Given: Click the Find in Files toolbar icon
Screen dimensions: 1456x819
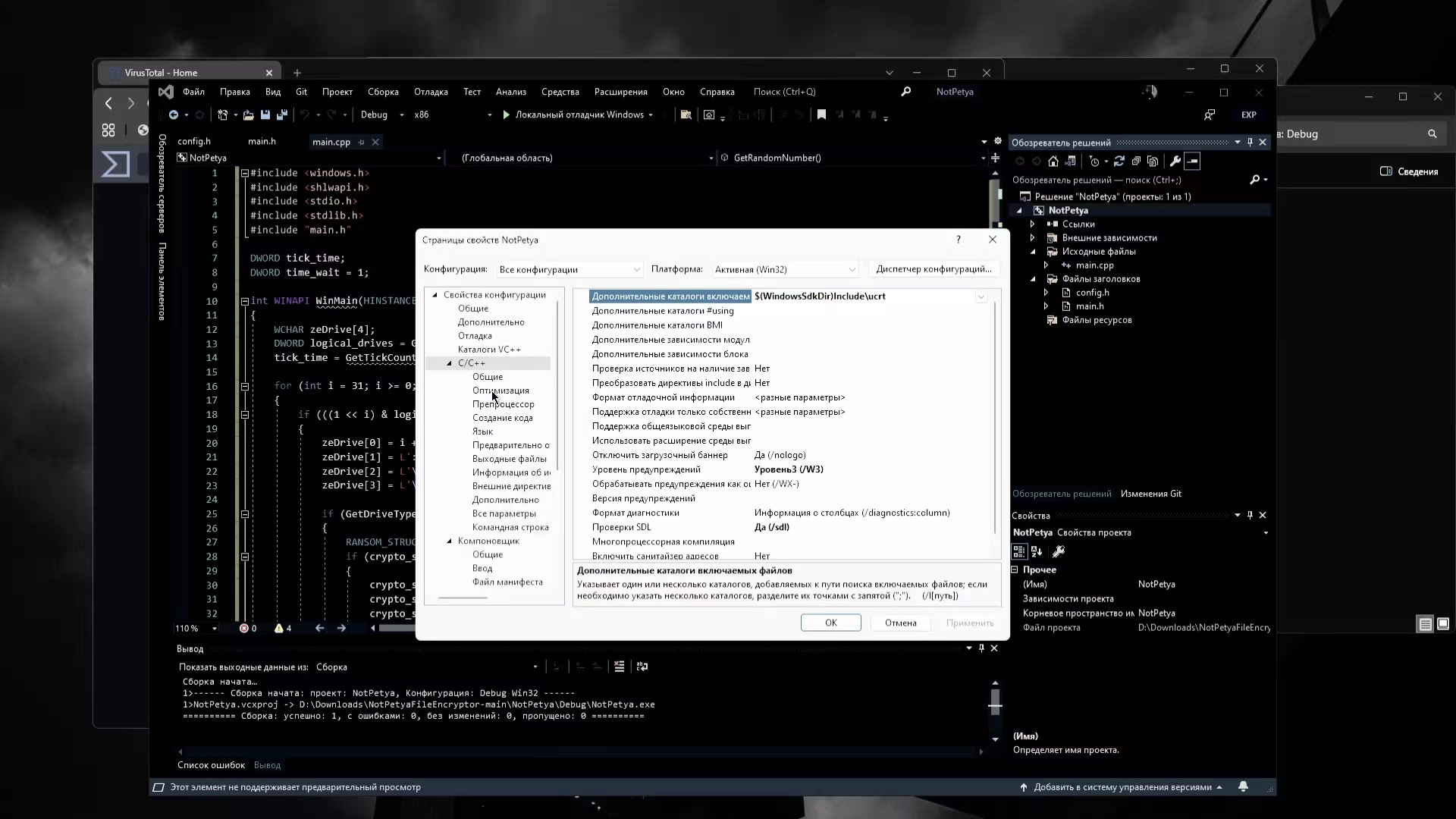Looking at the screenshot, I should pyautogui.click(x=686, y=115).
